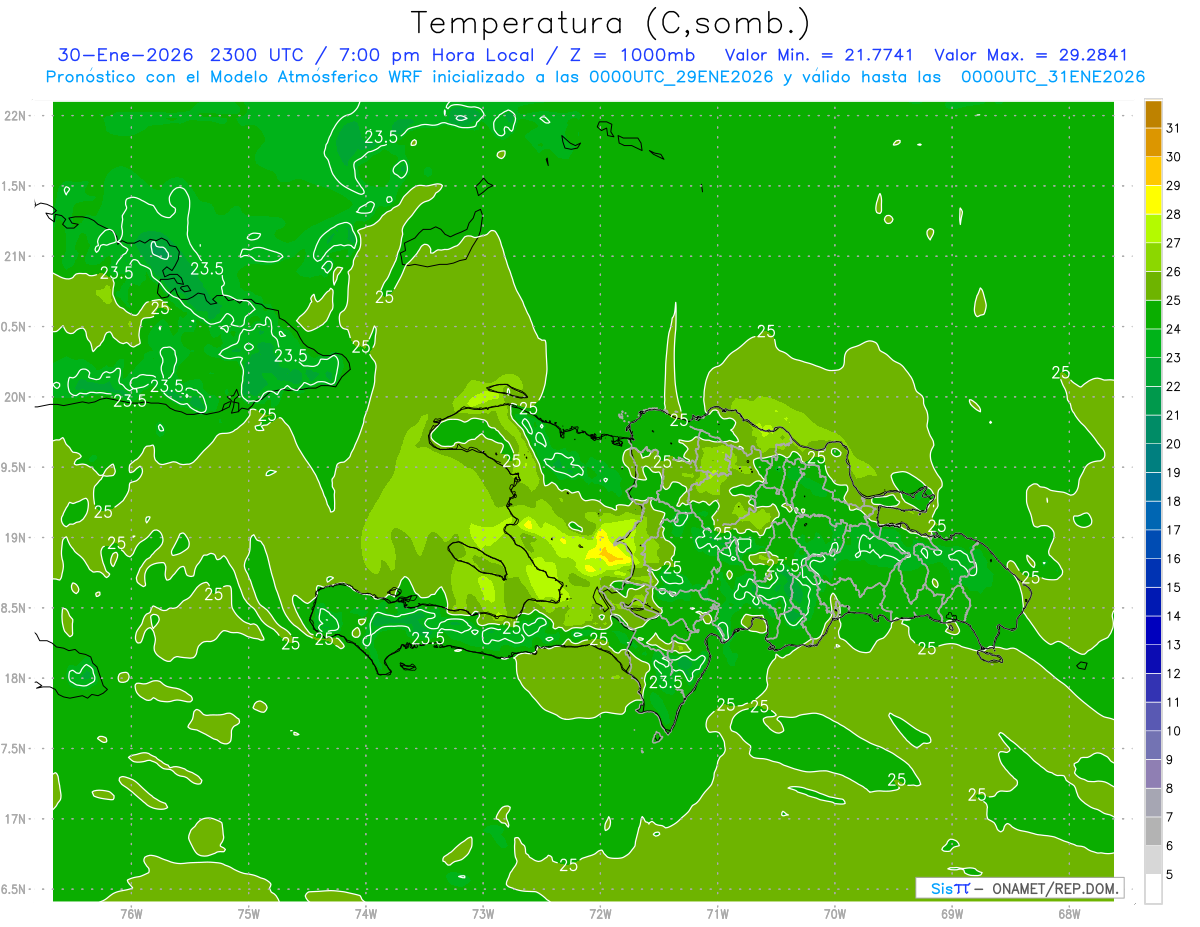Click the '75W' longitude axis label
Image resolution: width=1200 pixels, height=927 pixels.
(x=249, y=912)
